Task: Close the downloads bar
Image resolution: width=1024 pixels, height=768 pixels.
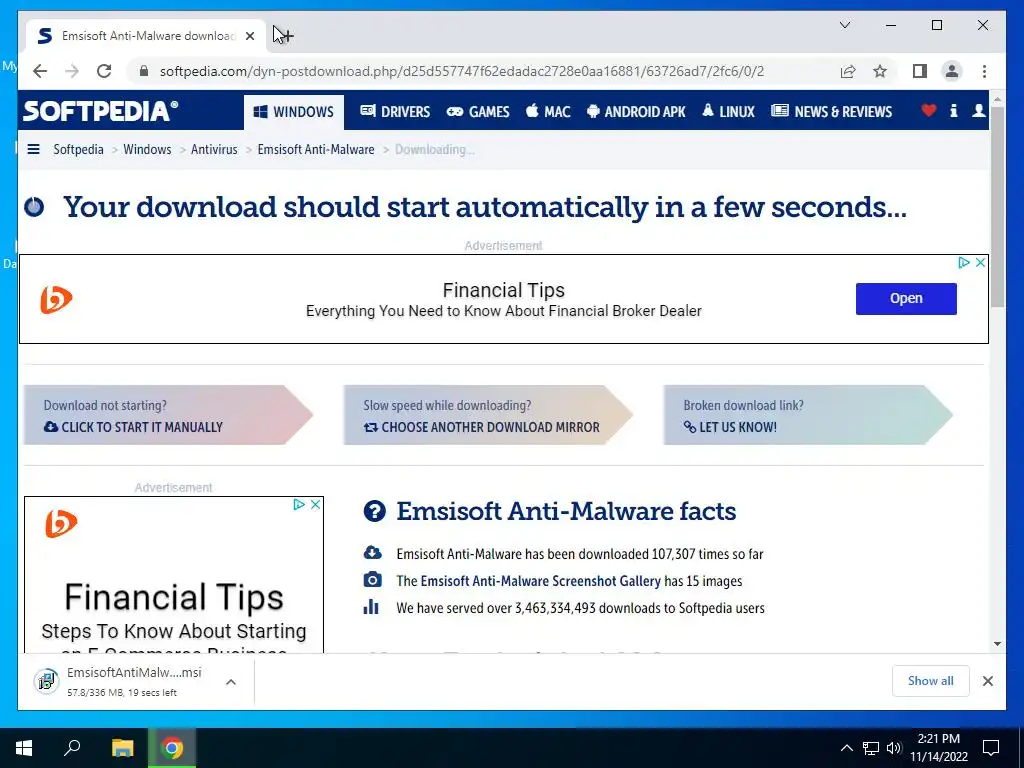Action: 987,681
